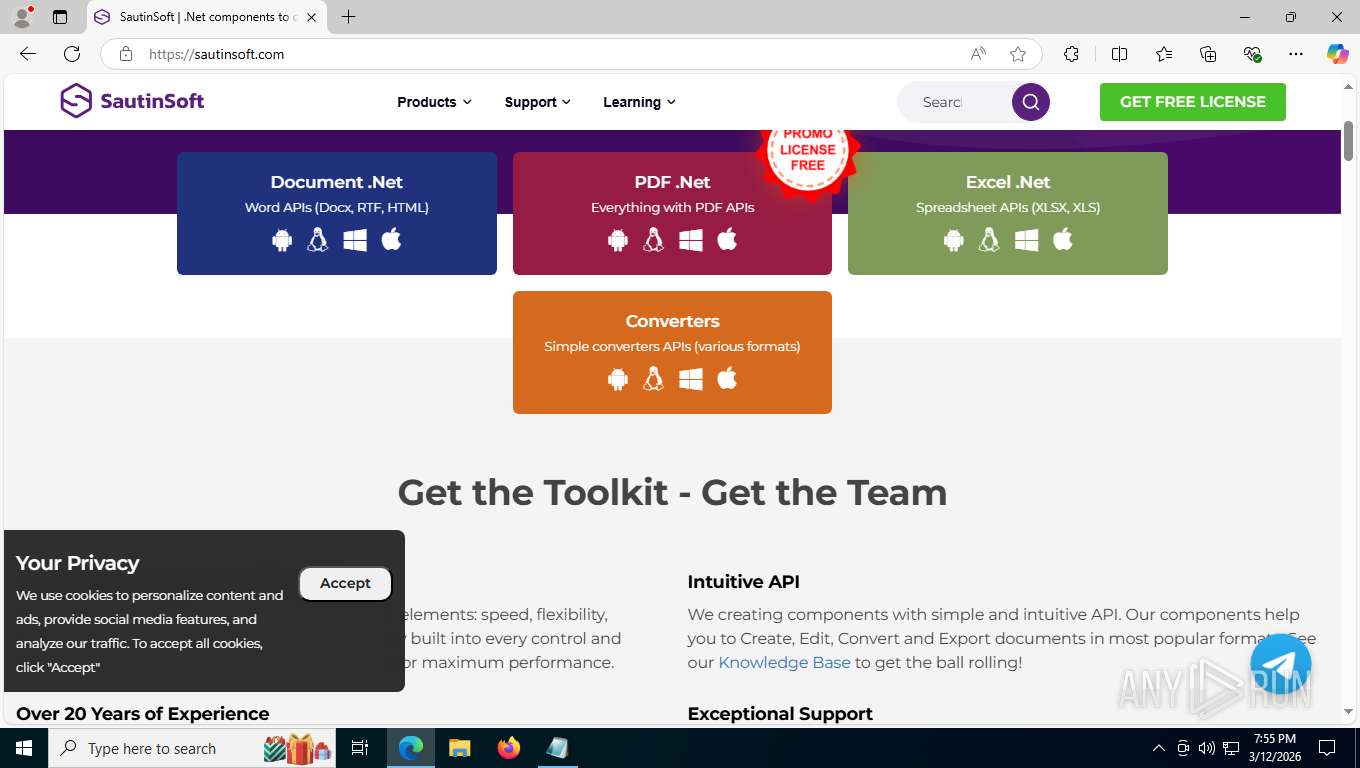Viewport: 1360px width, 768px height.
Task: Add this page to favorites
Action: [1018, 54]
